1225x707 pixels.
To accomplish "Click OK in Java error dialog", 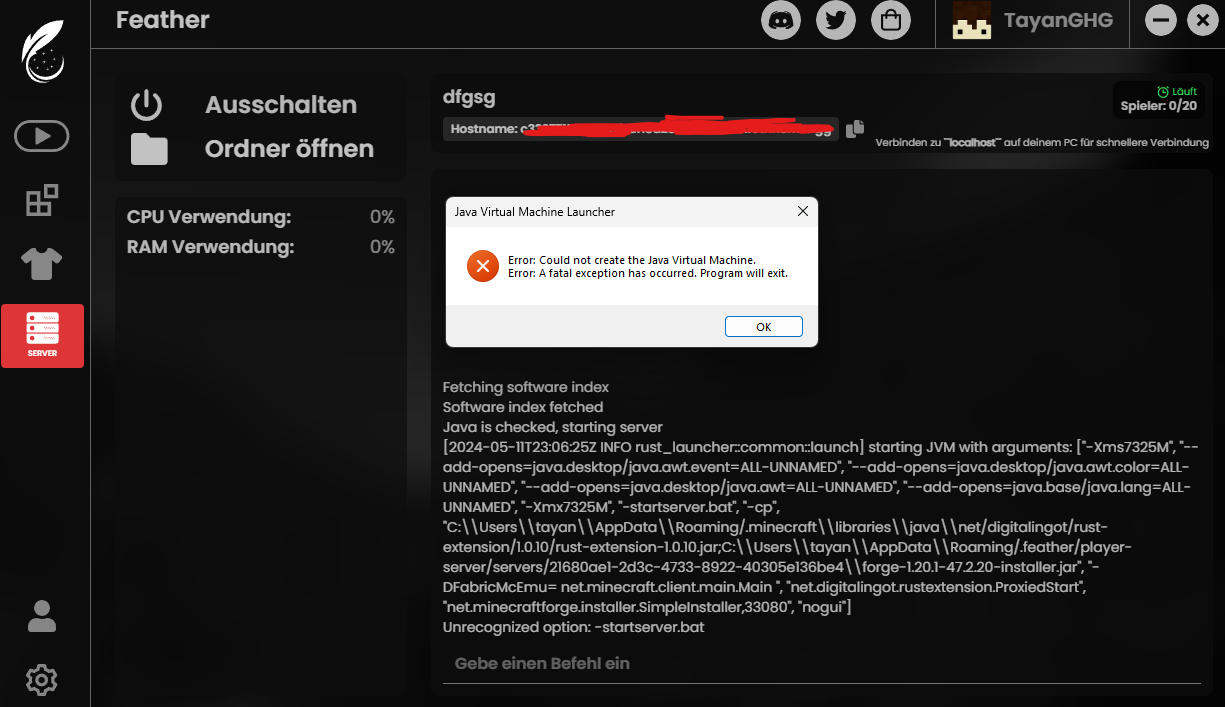I will 764,327.
